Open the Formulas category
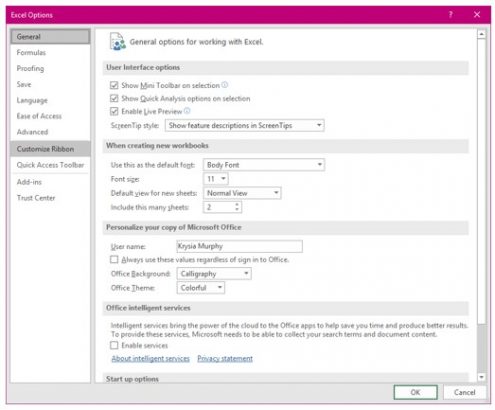The image size is (495, 410). point(50,52)
